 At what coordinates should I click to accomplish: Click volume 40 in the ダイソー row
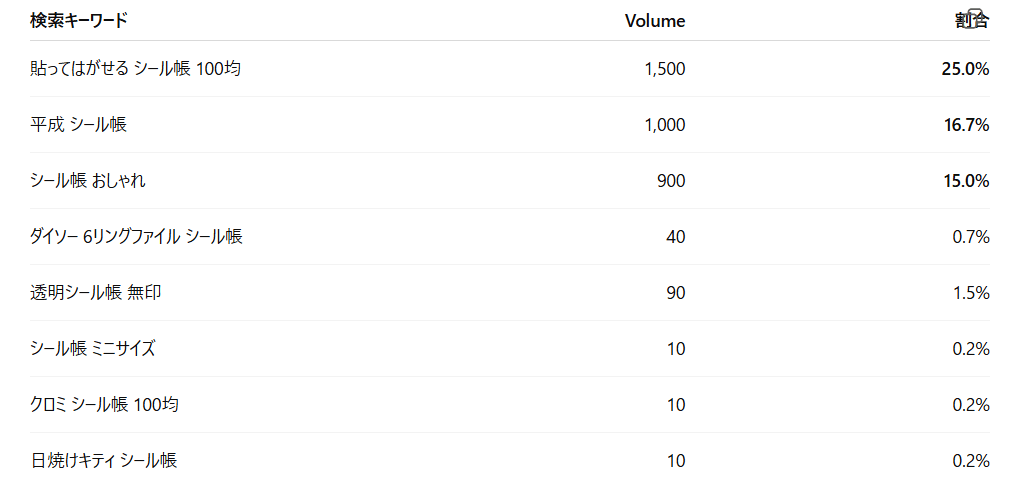(x=676, y=237)
